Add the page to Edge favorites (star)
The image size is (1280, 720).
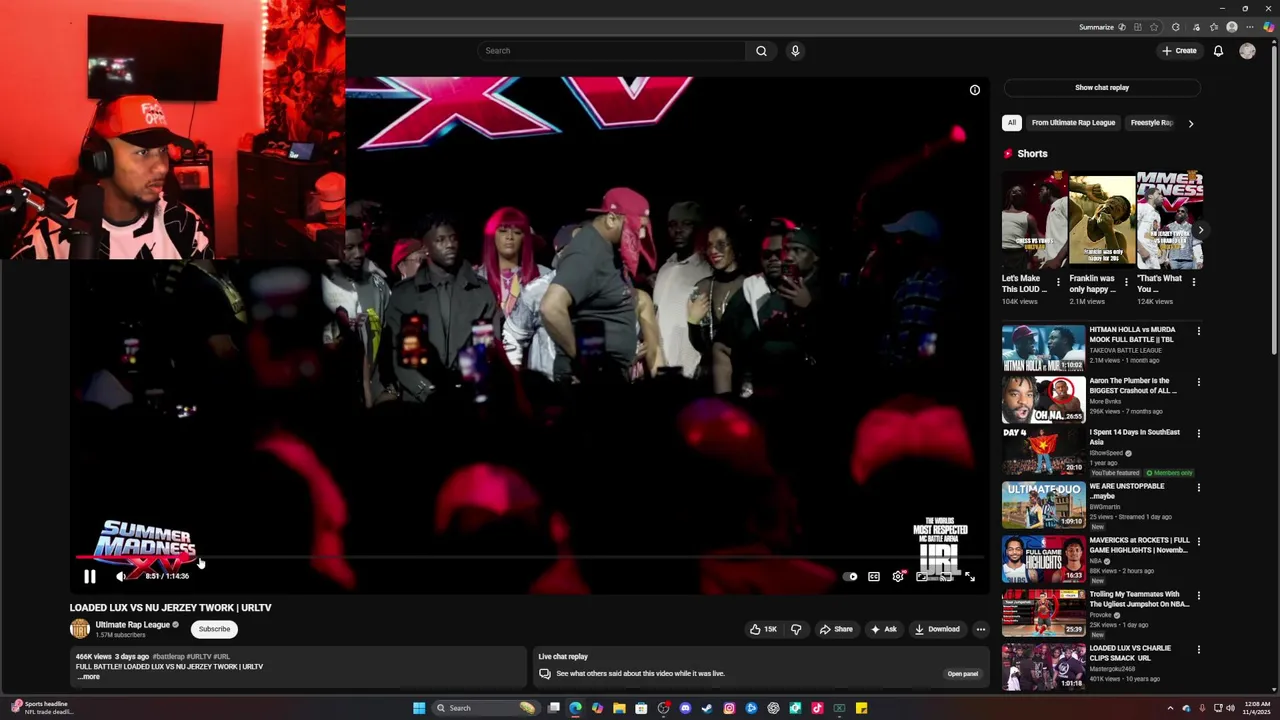1154,27
